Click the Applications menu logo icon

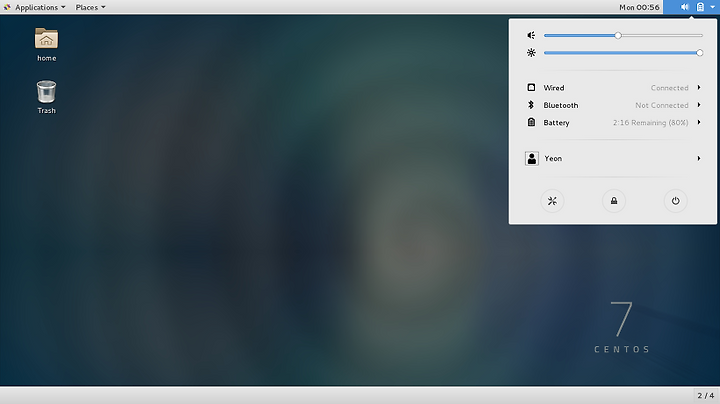[x=7, y=7]
